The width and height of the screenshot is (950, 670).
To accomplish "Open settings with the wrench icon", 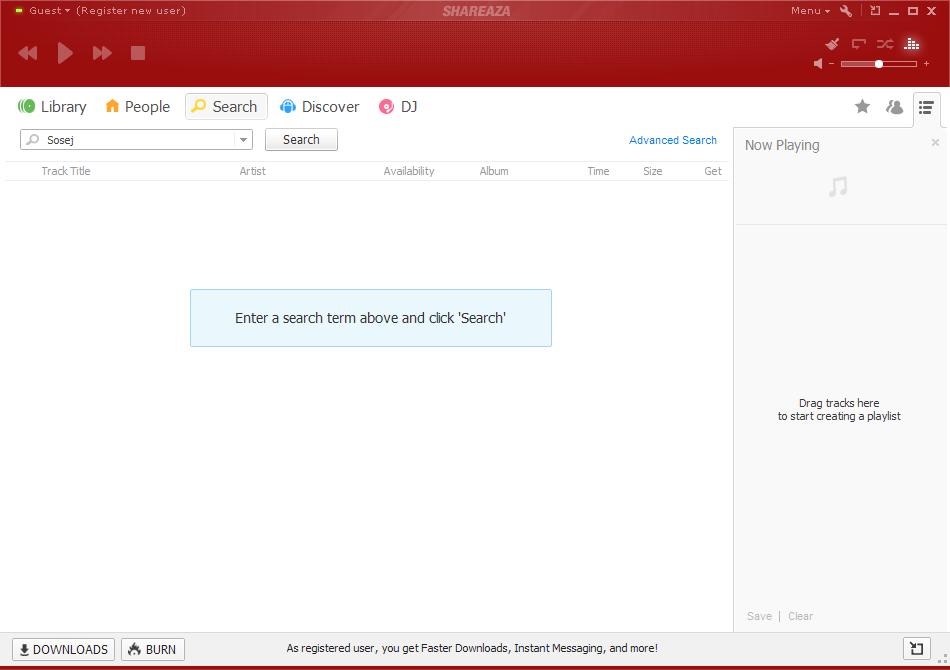I will [x=846, y=10].
